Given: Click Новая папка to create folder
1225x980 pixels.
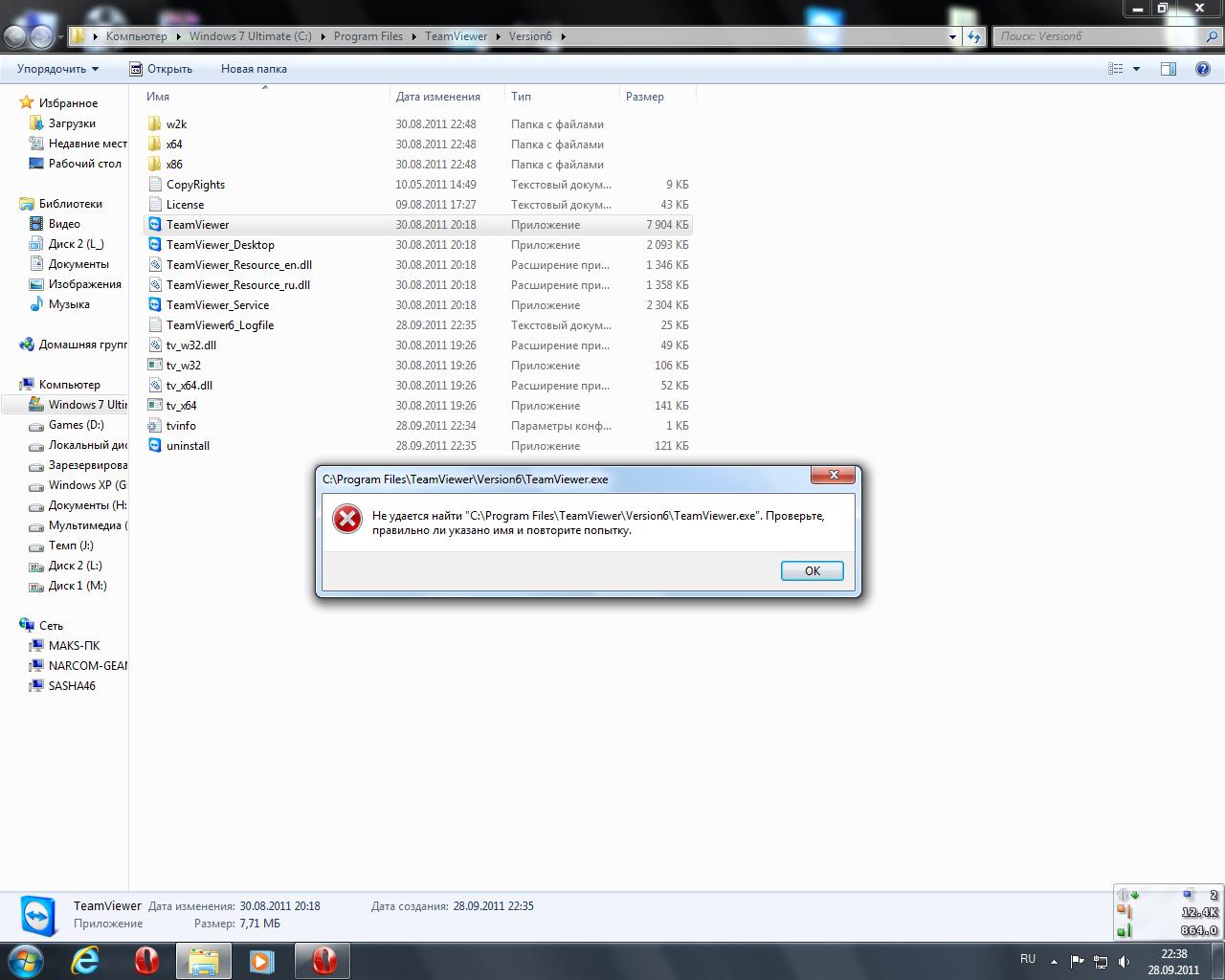Looking at the screenshot, I should pos(254,69).
